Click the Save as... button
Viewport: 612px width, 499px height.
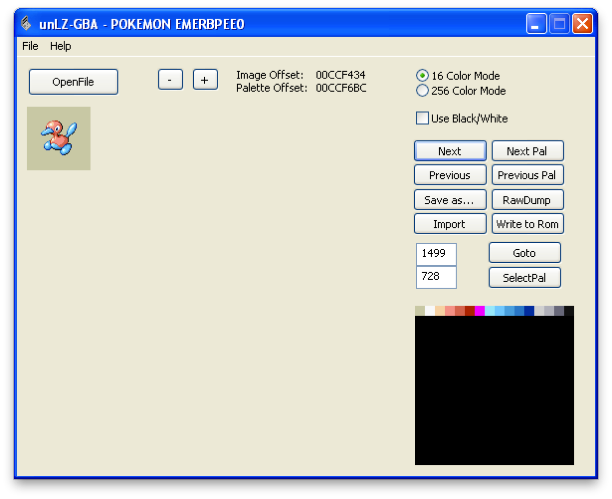click(450, 200)
